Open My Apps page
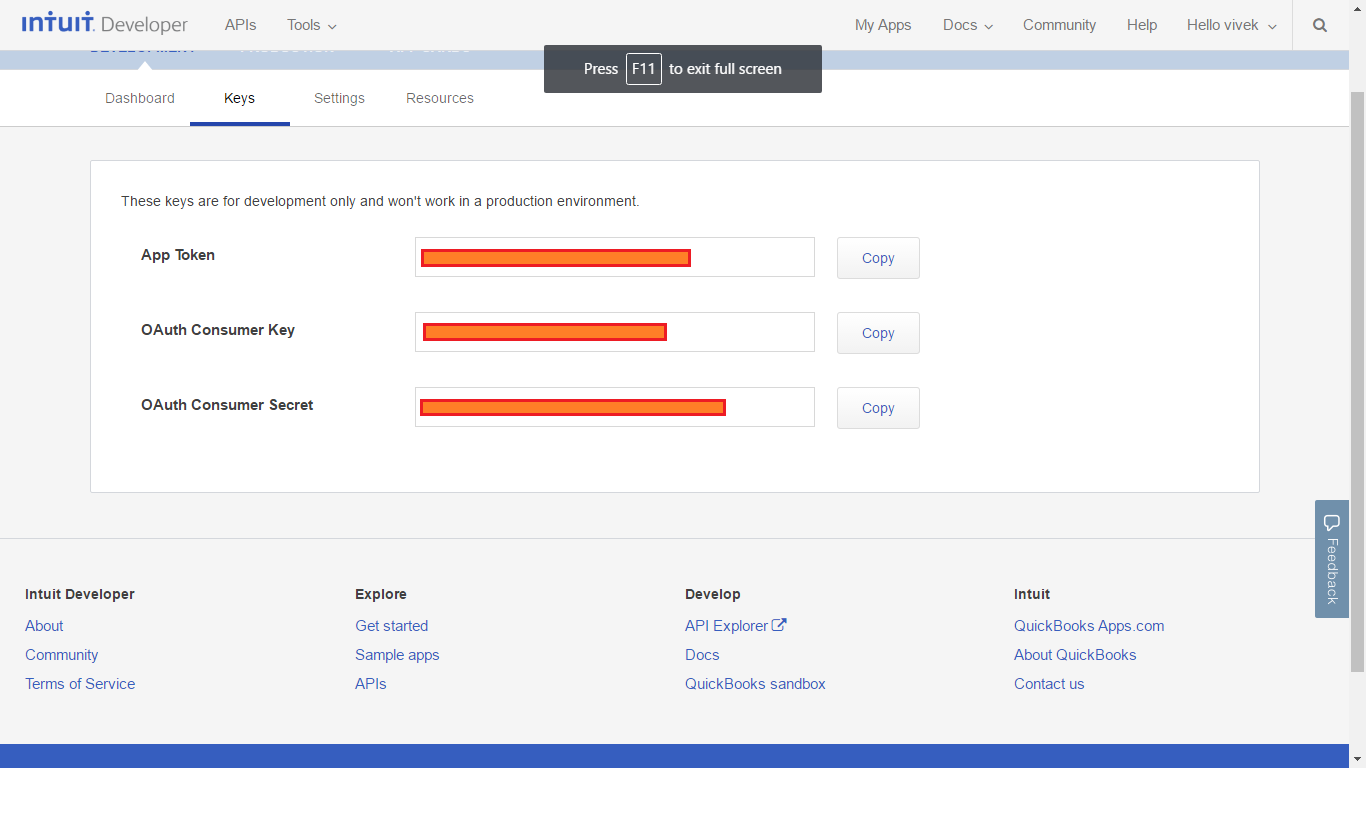This screenshot has height=821, width=1366. [x=883, y=25]
